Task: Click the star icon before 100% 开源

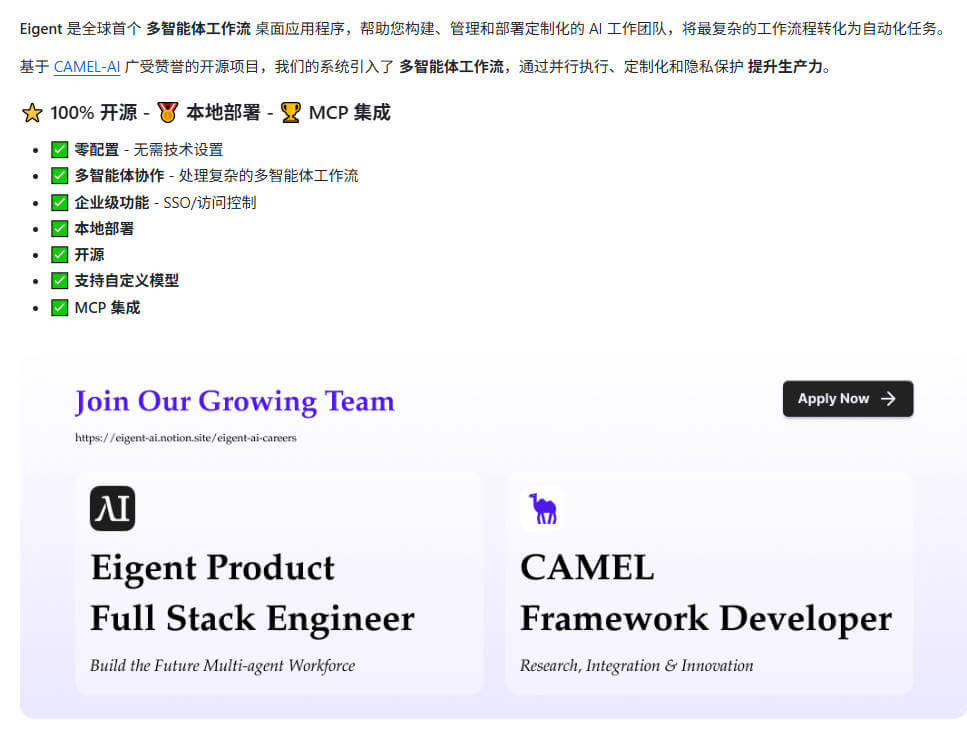Action: coord(32,112)
